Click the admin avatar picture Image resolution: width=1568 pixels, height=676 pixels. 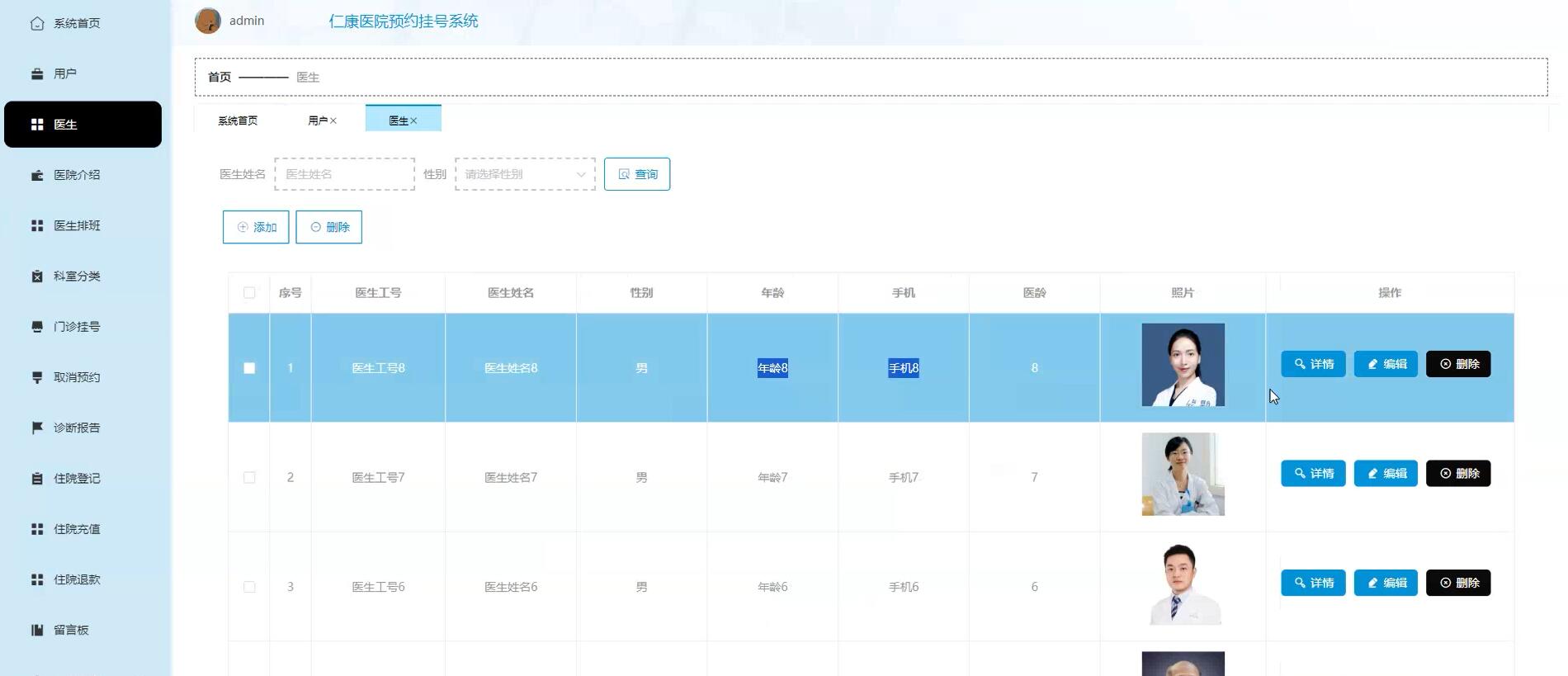coord(208,21)
